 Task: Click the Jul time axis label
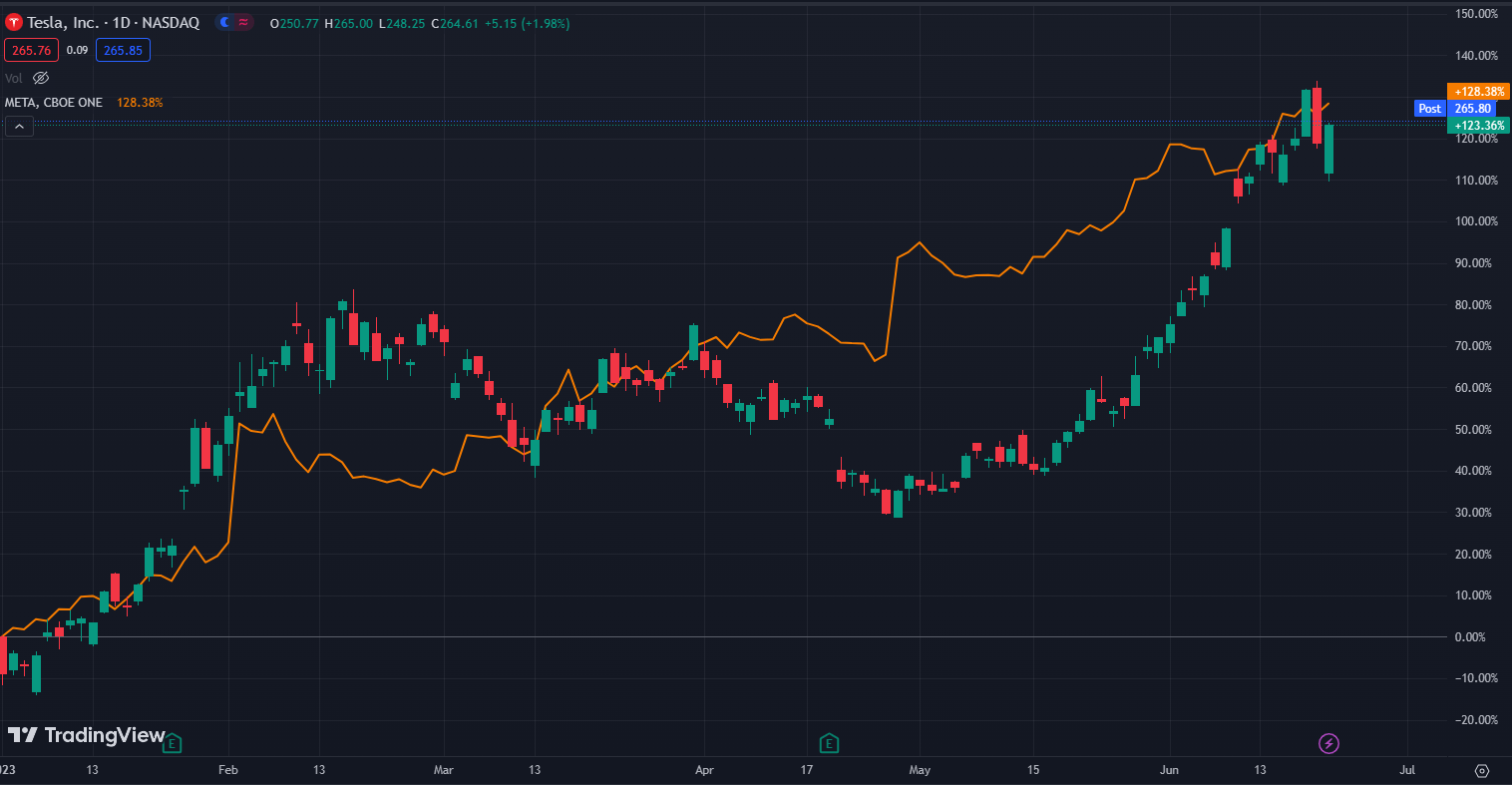1407,770
